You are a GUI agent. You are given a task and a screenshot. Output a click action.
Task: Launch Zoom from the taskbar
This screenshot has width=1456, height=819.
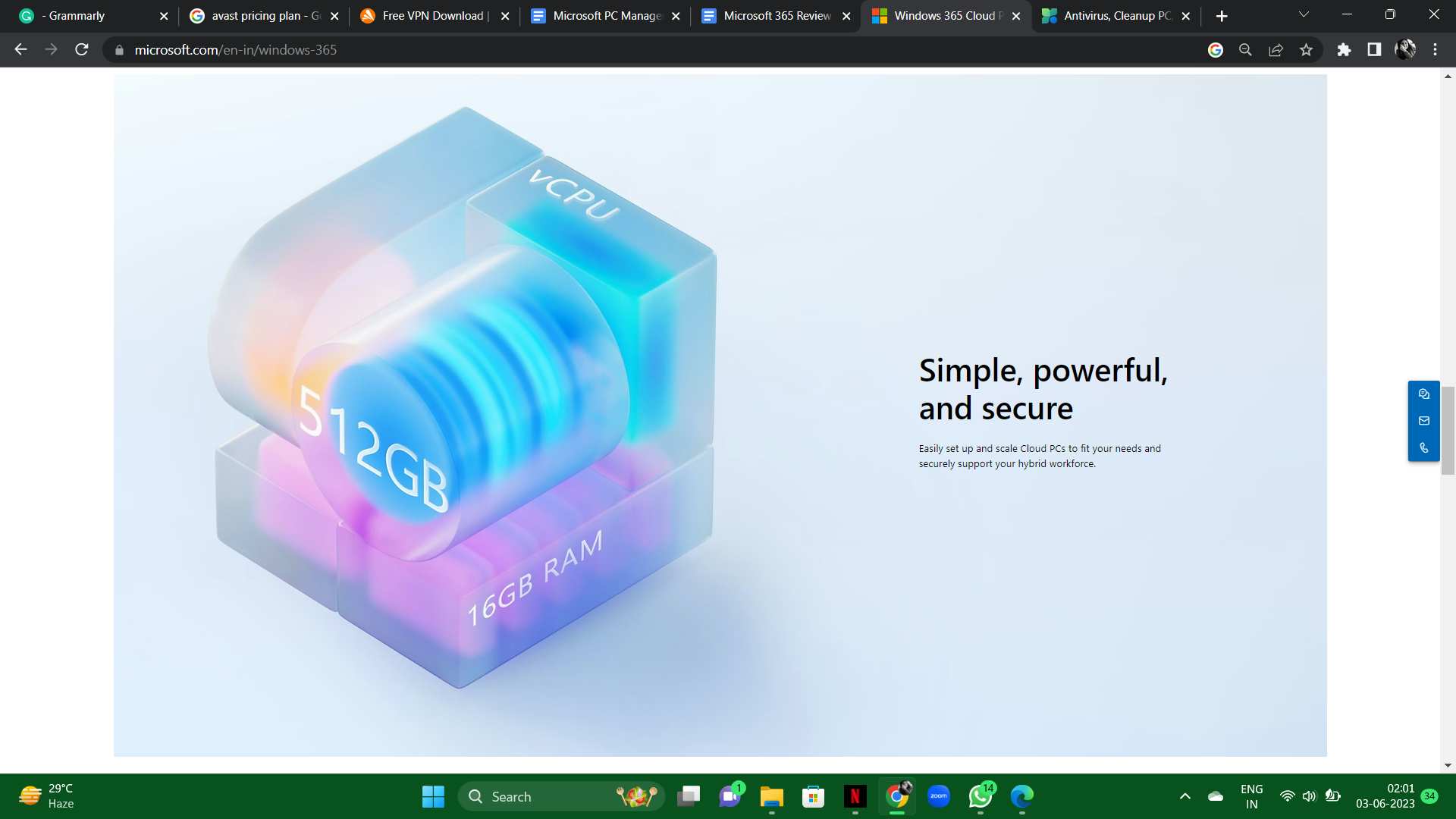pos(938,796)
